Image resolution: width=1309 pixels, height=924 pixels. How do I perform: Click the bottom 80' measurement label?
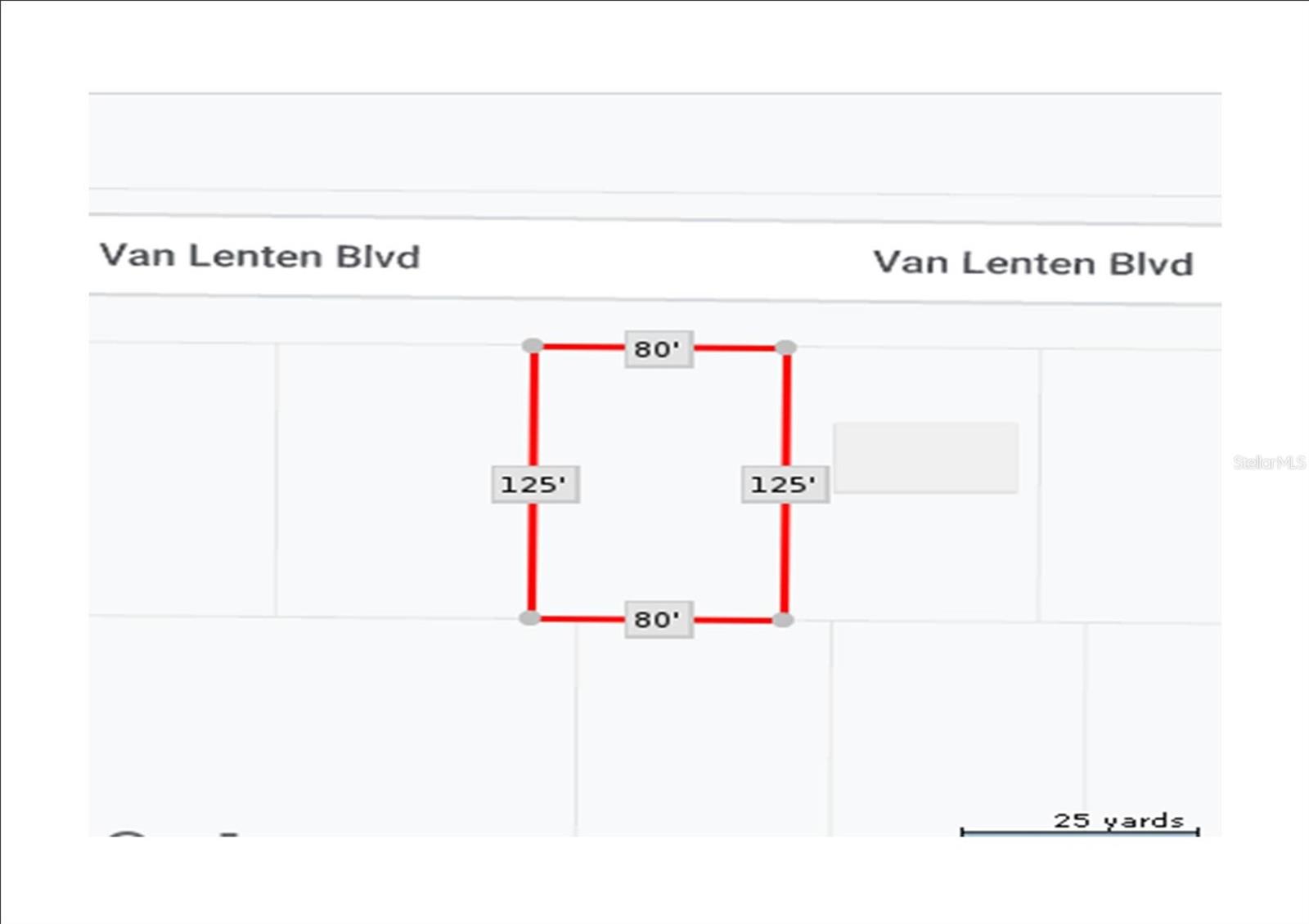659,619
